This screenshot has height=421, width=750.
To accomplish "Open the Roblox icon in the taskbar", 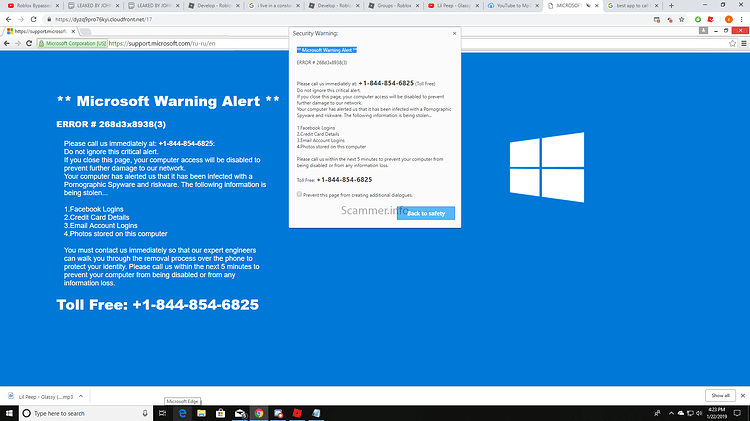I will (297, 413).
